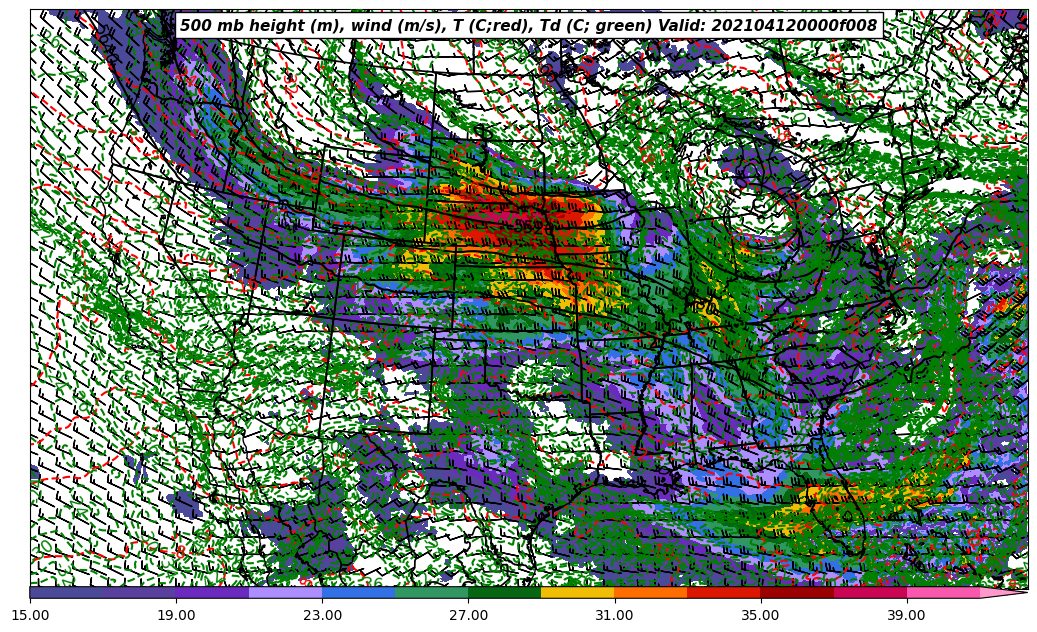Pick the hot pink colorbar segment
The height and width of the screenshot is (632, 1037).
tap(942, 592)
